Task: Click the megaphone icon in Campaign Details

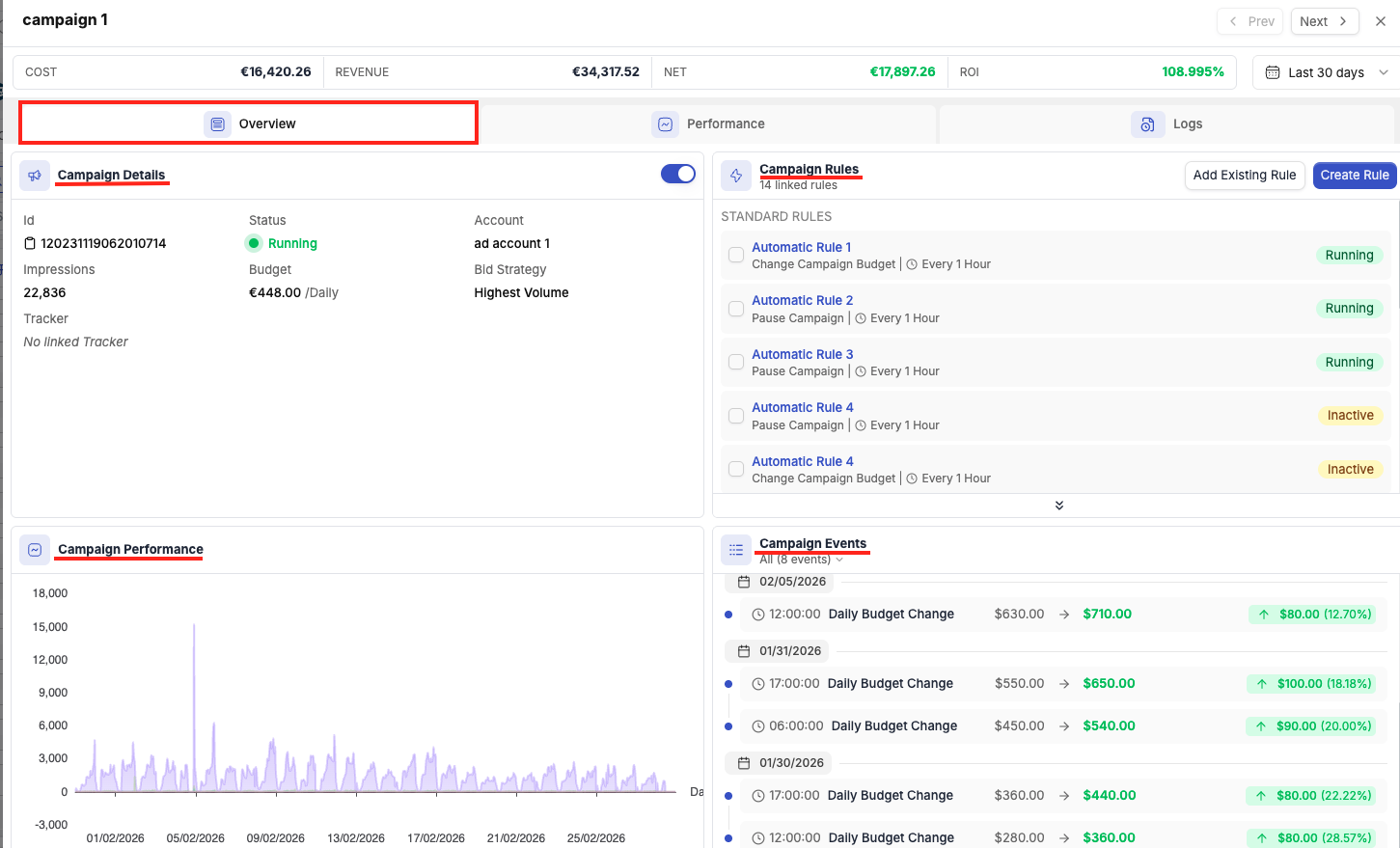Action: point(35,176)
